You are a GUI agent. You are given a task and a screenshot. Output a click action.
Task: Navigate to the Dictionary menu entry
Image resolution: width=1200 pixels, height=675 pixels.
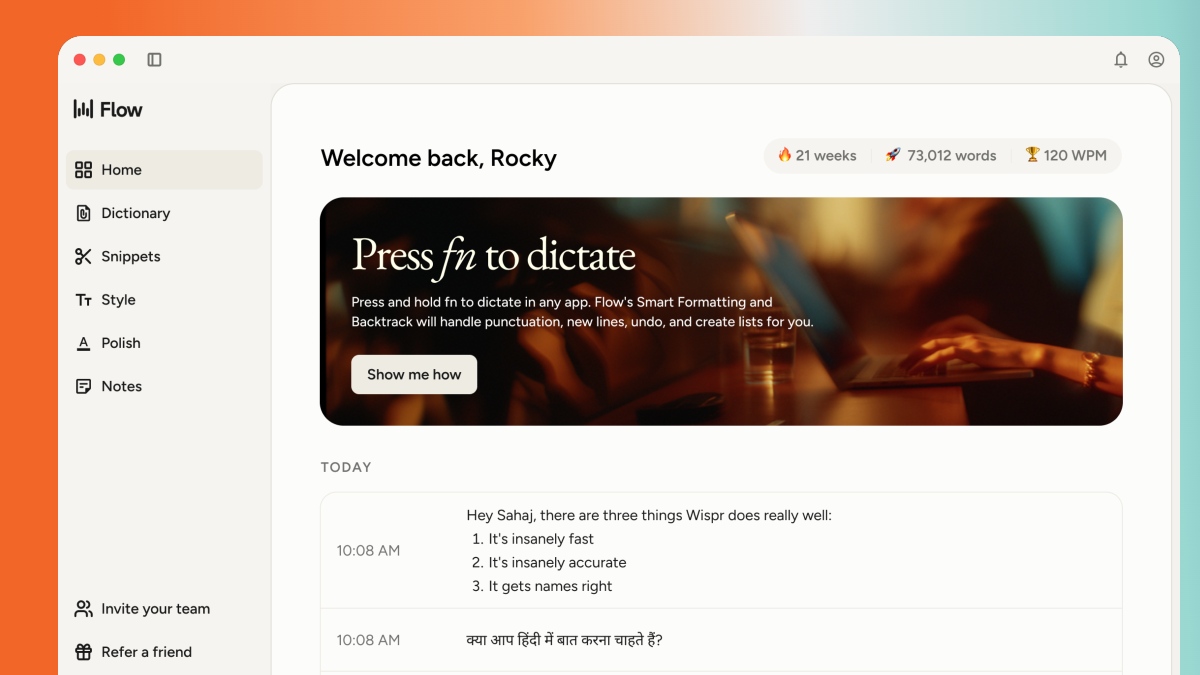pyautogui.click(x=135, y=213)
